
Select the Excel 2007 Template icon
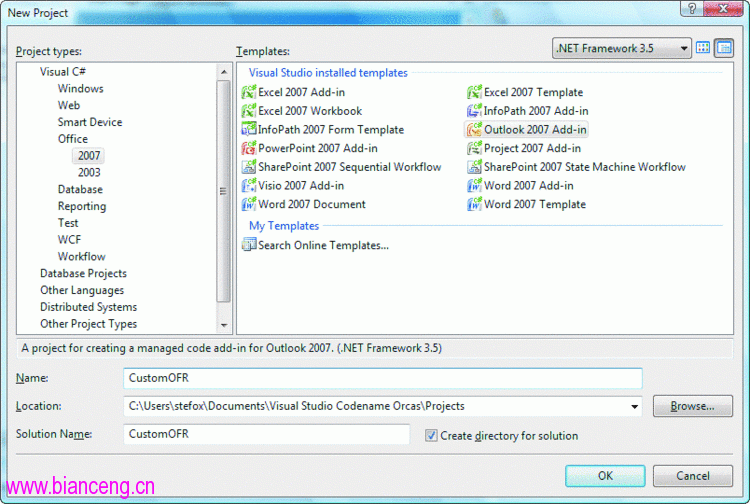pos(474,92)
